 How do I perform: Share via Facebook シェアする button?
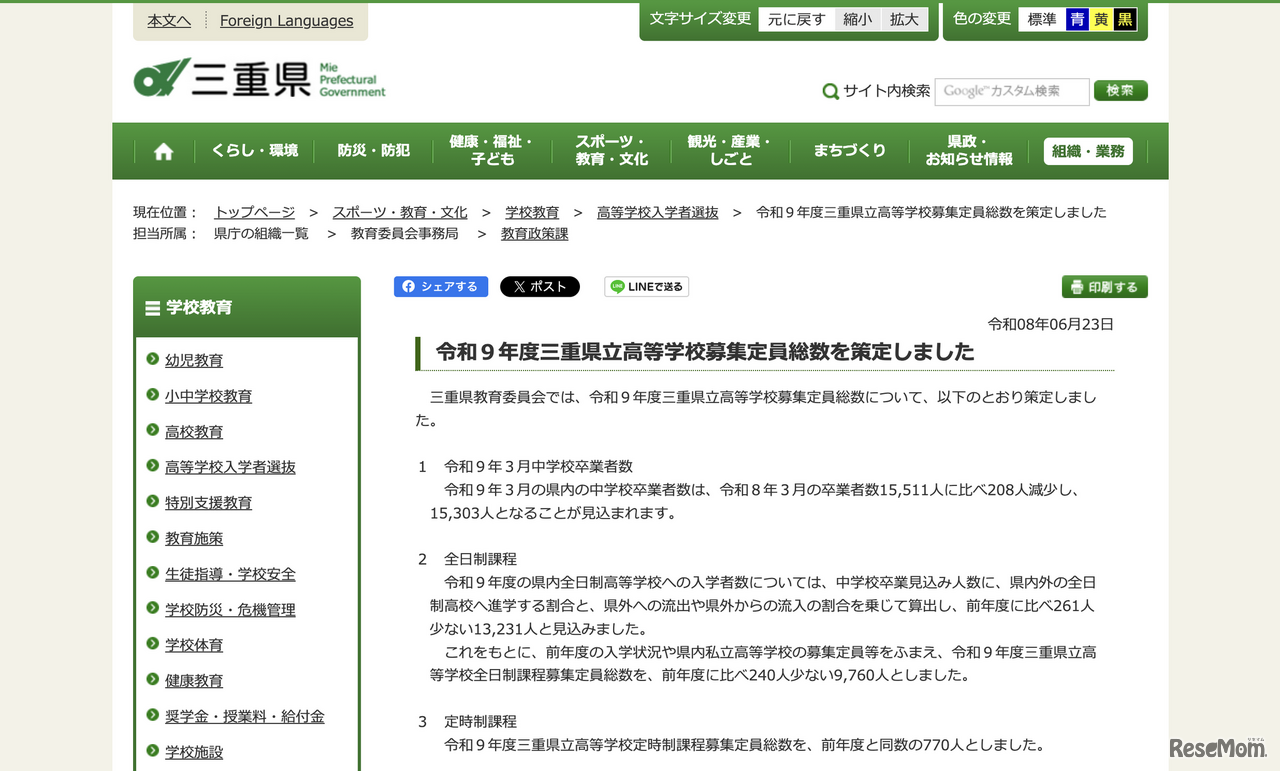pyautogui.click(x=441, y=287)
